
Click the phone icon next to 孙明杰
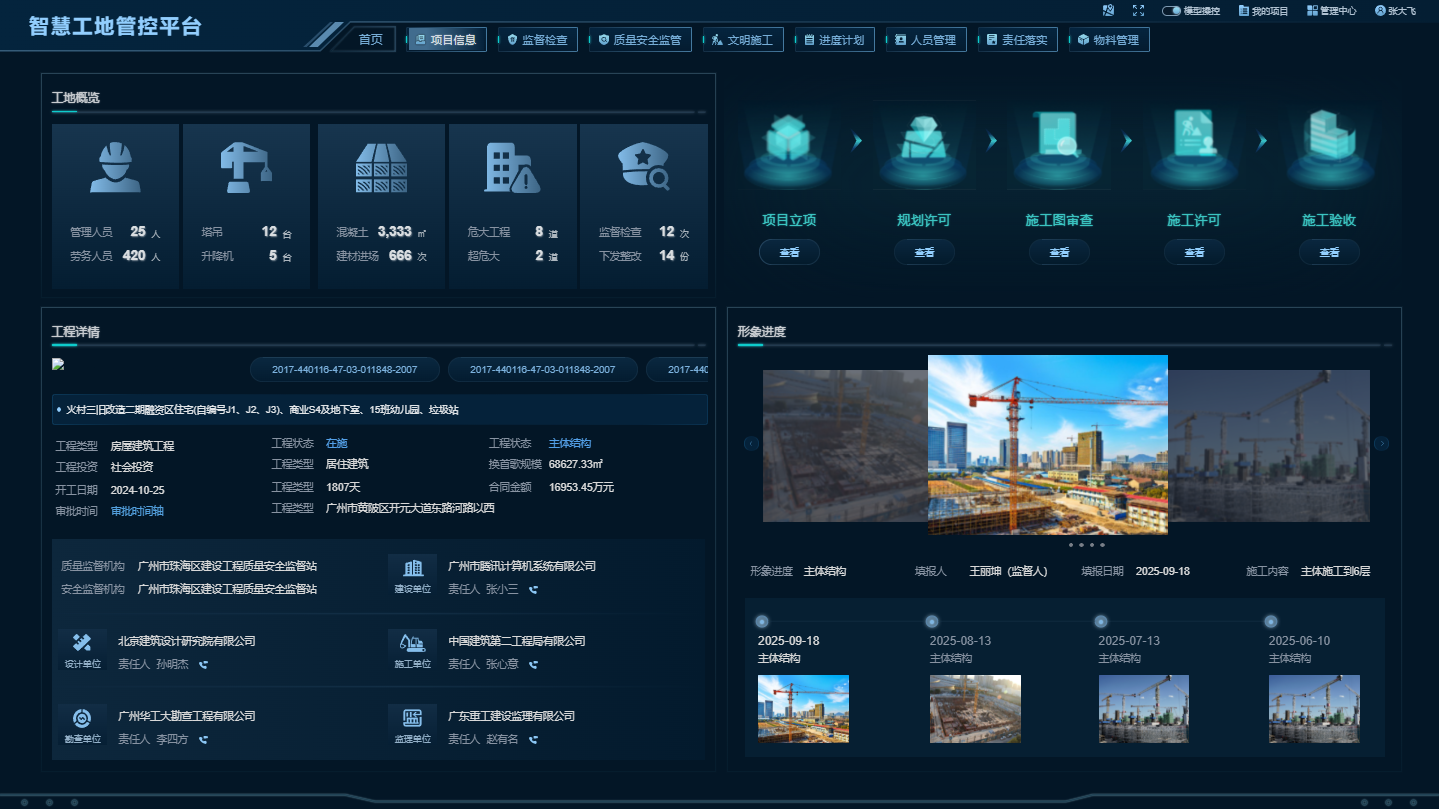coord(203,664)
